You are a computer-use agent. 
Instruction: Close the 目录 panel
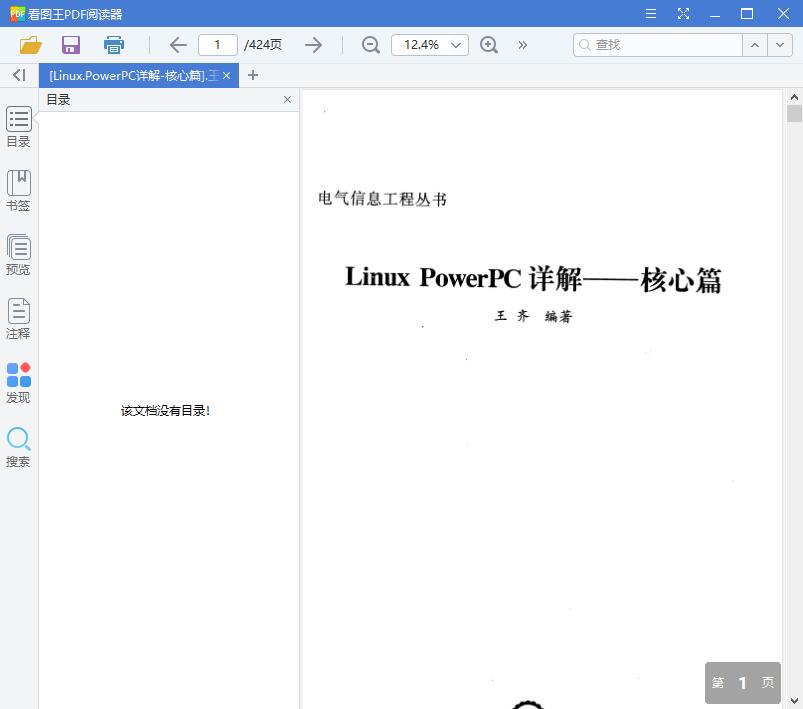pos(287,99)
